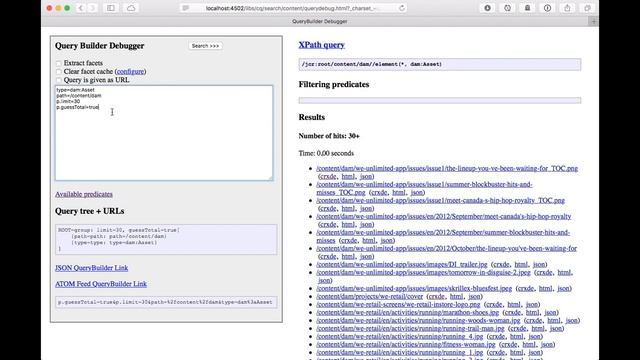The height and width of the screenshot is (360, 640).
Task: Open html link for running-trail-man.jpg
Action: [x=538, y=328]
